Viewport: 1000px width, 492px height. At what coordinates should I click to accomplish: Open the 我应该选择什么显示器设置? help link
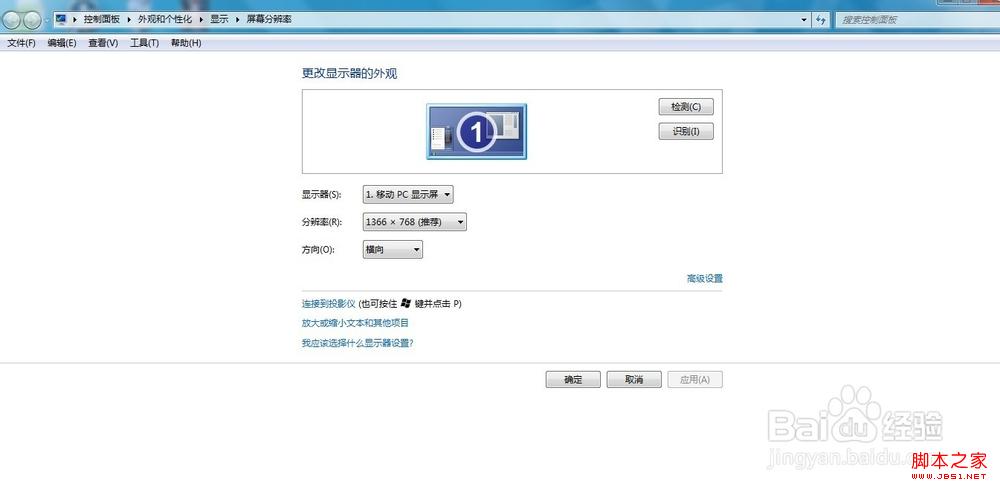358,343
